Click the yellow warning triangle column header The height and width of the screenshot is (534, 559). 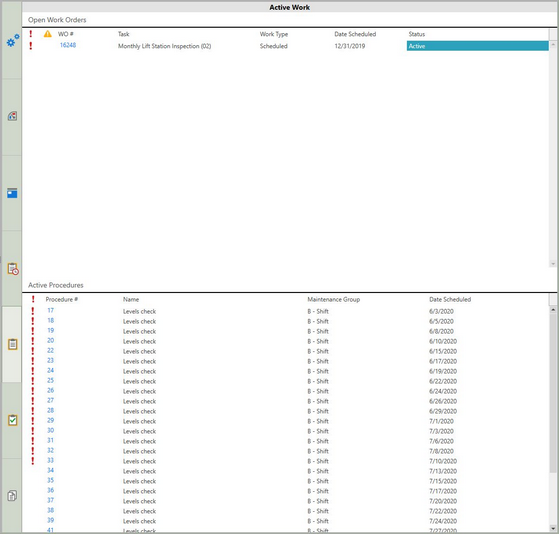click(47, 34)
